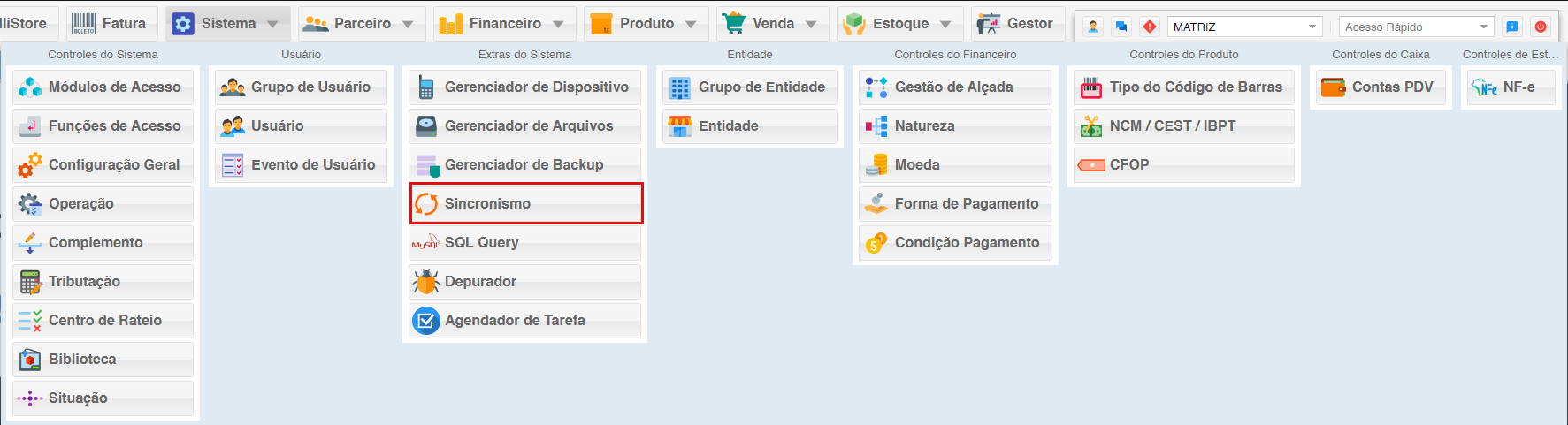Screen dimensions: 1568x425
Task: Open the chat messages icon
Action: point(1121,27)
